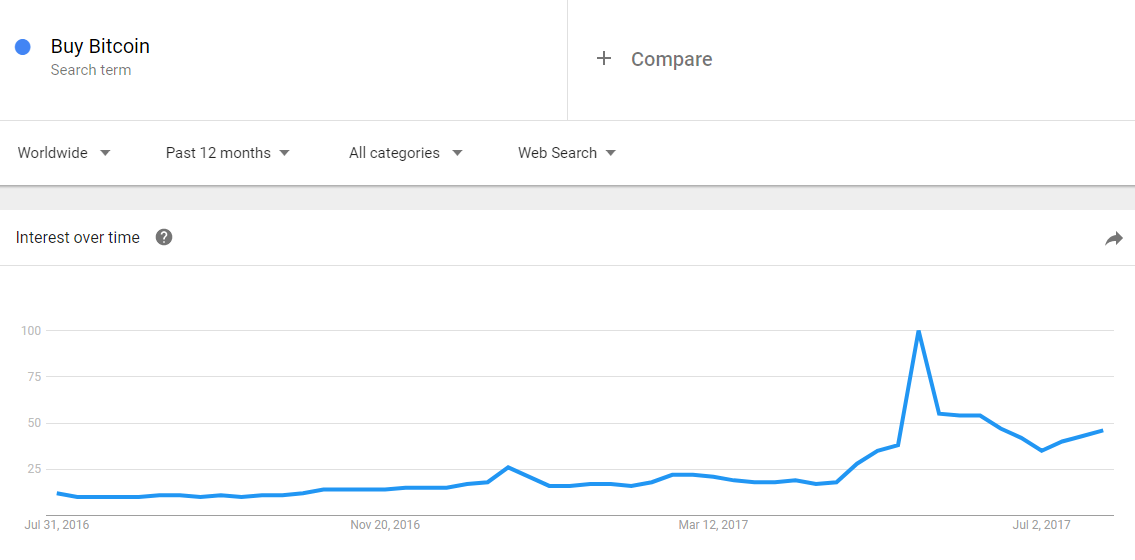1135x560 pixels.
Task: Click the blue dot beside Buy Bitcoin
Action: click(x=22, y=46)
